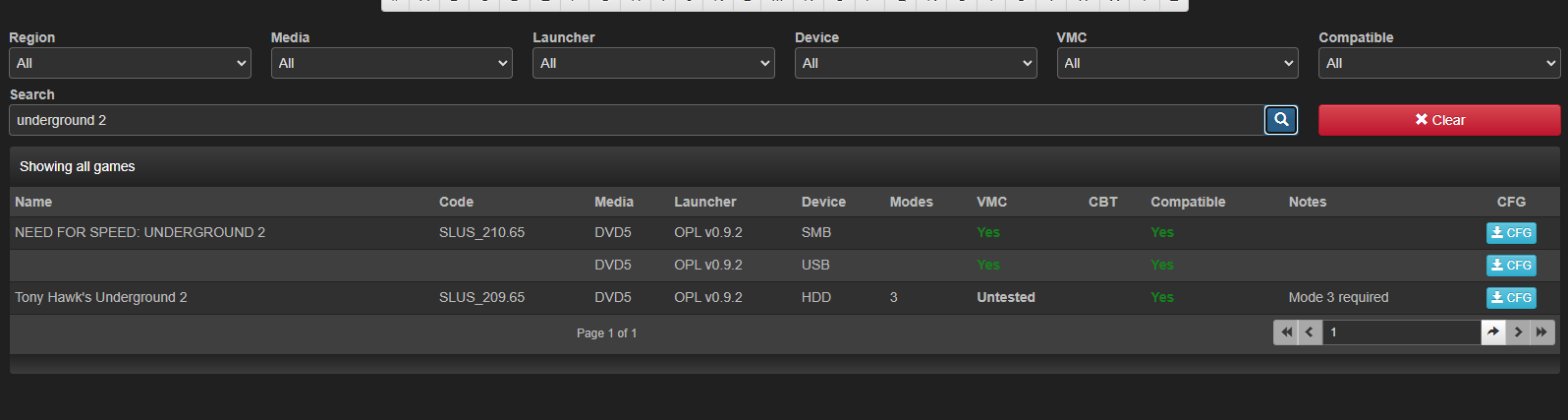Click Compatible Yes in the SMB row
This screenshot has height=420, width=1568.
[x=1162, y=233]
